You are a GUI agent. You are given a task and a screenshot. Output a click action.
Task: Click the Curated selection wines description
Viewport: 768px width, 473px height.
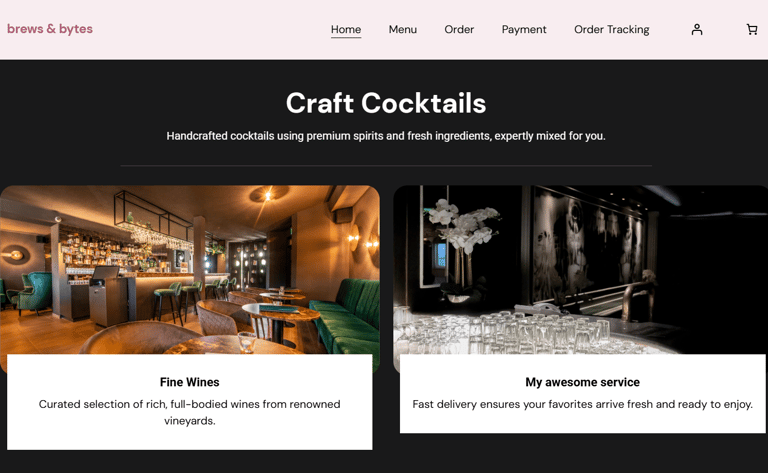click(x=190, y=412)
